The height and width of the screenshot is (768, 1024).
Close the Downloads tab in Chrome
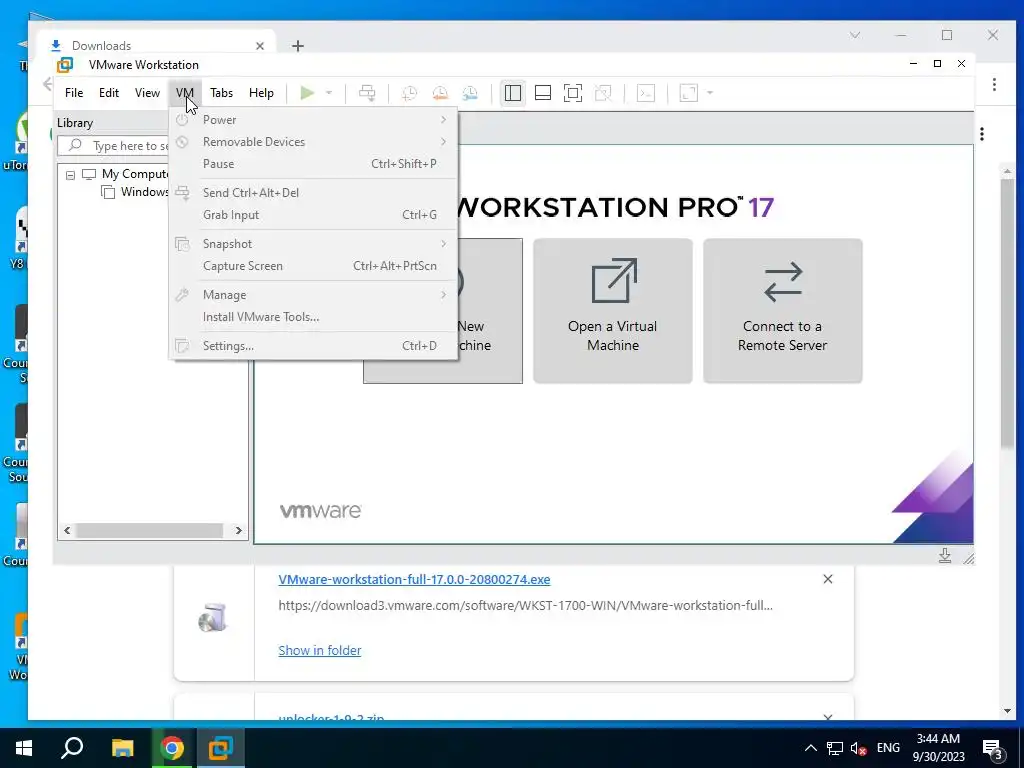click(x=260, y=46)
